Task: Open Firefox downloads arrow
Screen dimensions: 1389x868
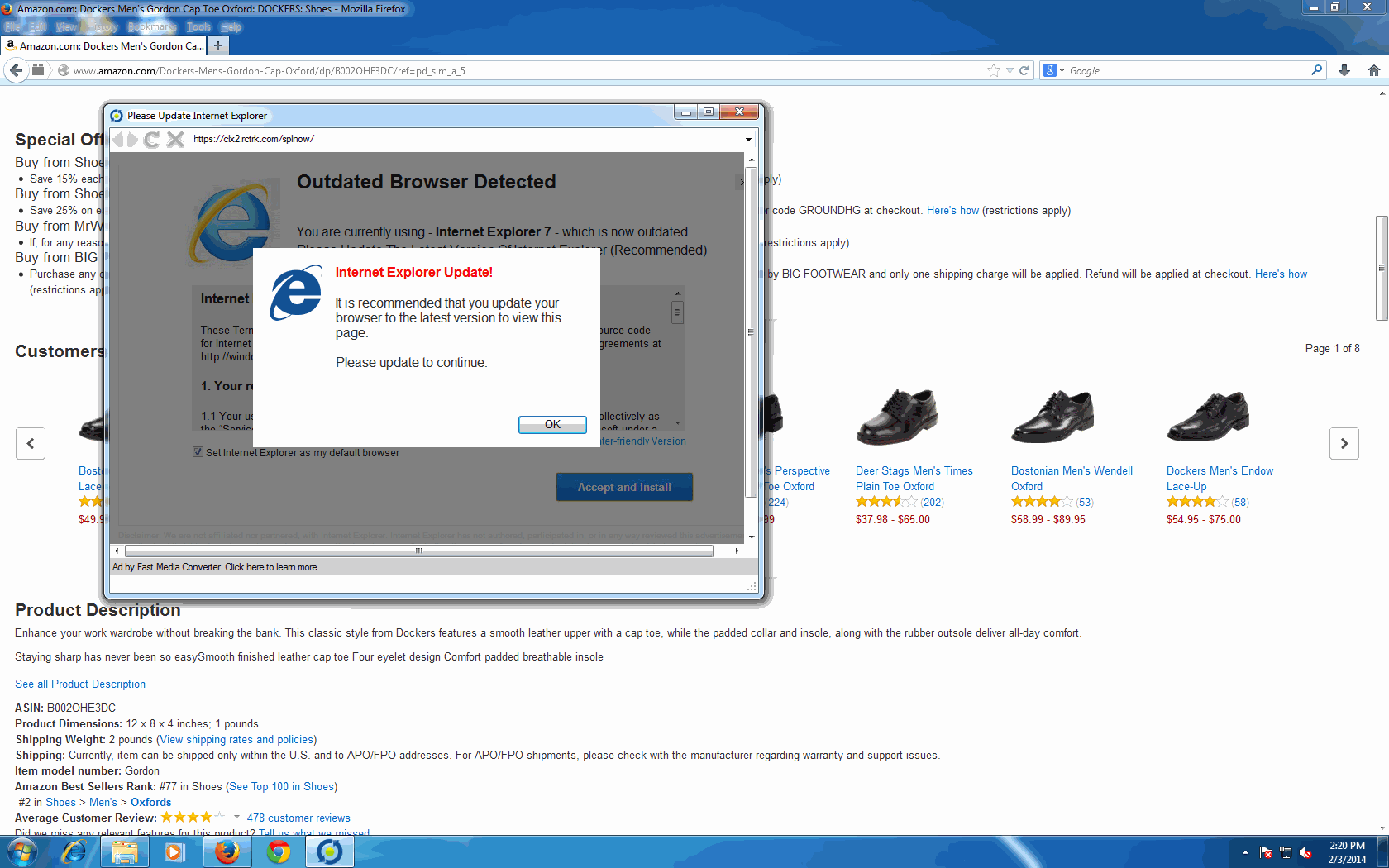Action: click(x=1344, y=71)
